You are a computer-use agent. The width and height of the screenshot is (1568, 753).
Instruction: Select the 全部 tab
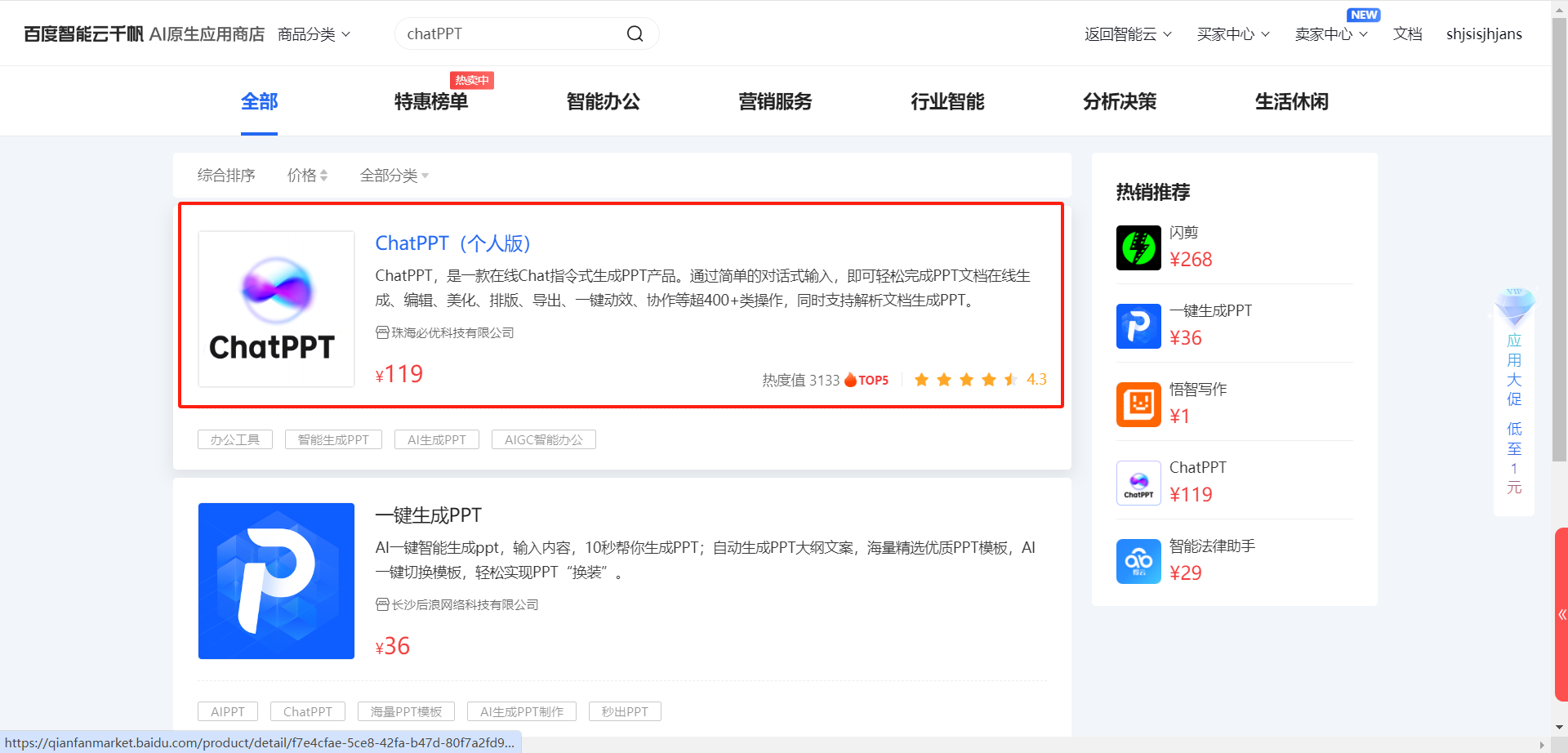point(259,101)
